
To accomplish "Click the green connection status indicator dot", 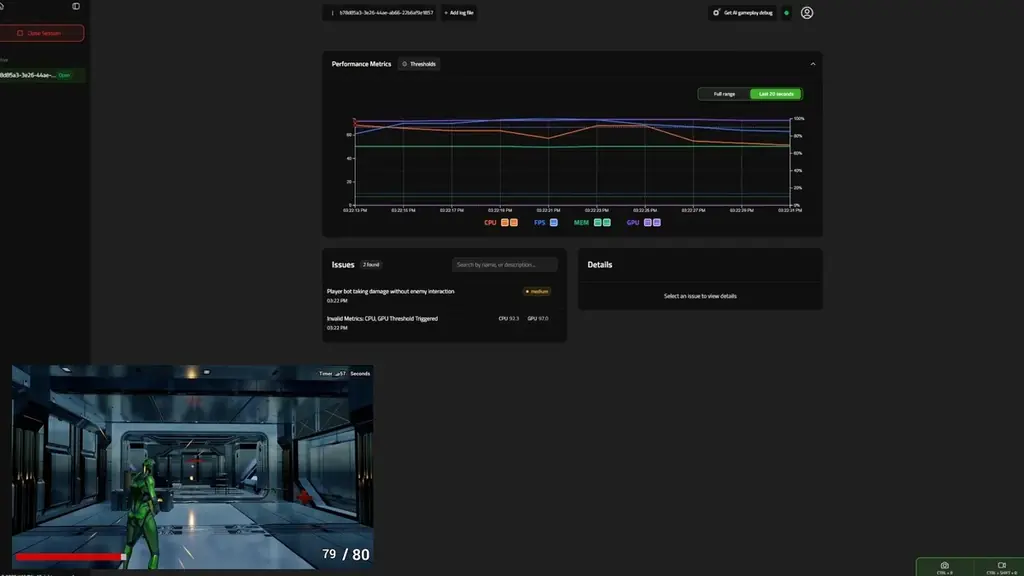I will (x=784, y=12).
